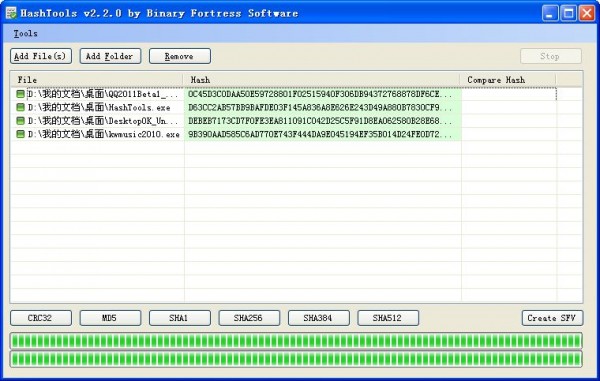This screenshot has width=600, height=381.
Task: Remove the selected file with Remove button
Action: click(x=180, y=56)
